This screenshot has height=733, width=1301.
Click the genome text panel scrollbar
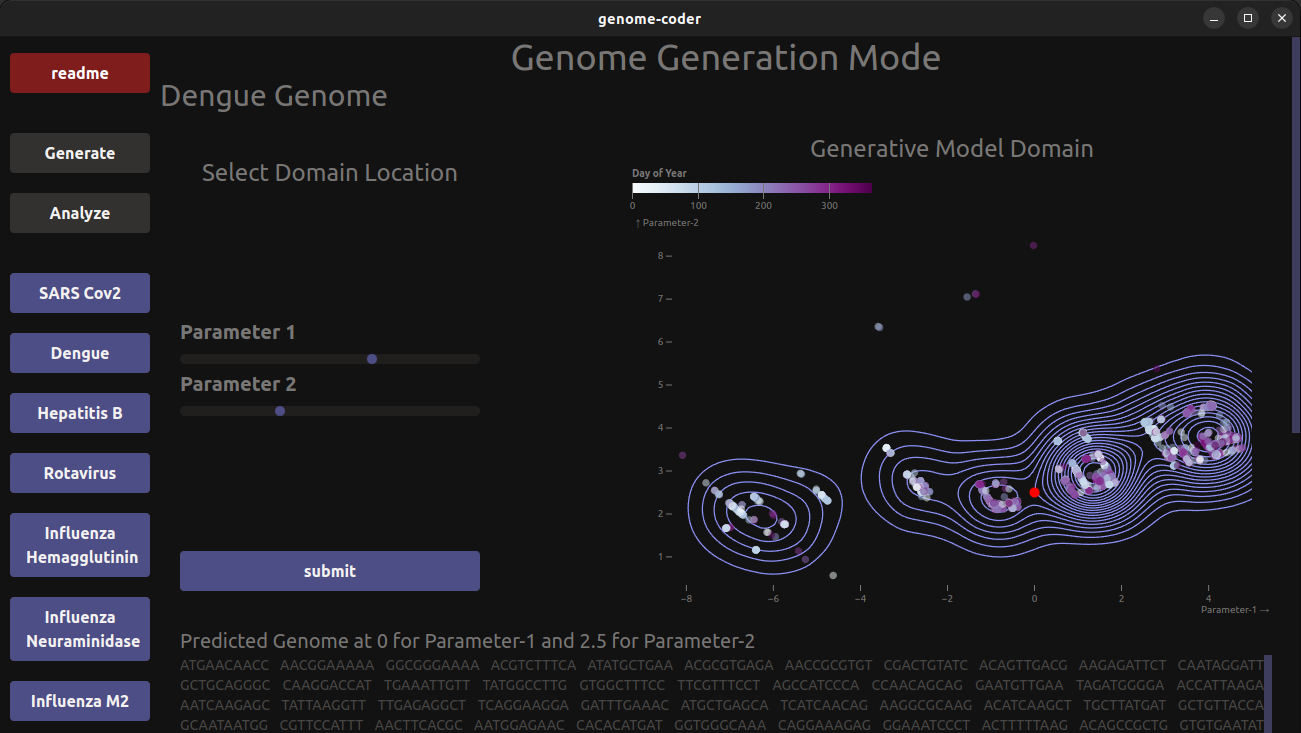[x=1269, y=694]
